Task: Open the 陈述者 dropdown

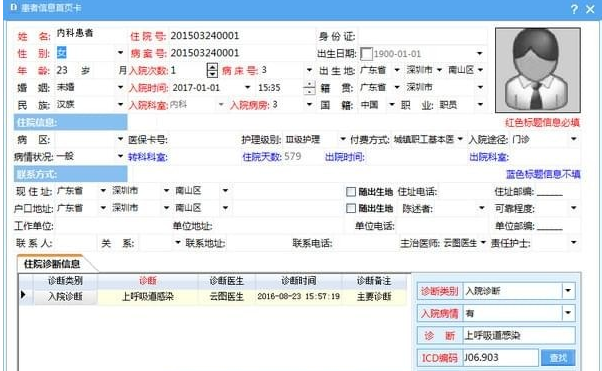Action: 481,208
